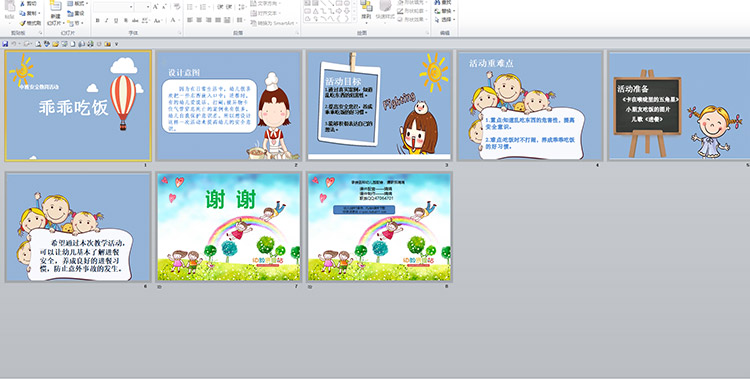Image resolution: width=750 pixels, height=379 pixels.
Task: Click the Increase Font Size icon
Action: (156, 7)
